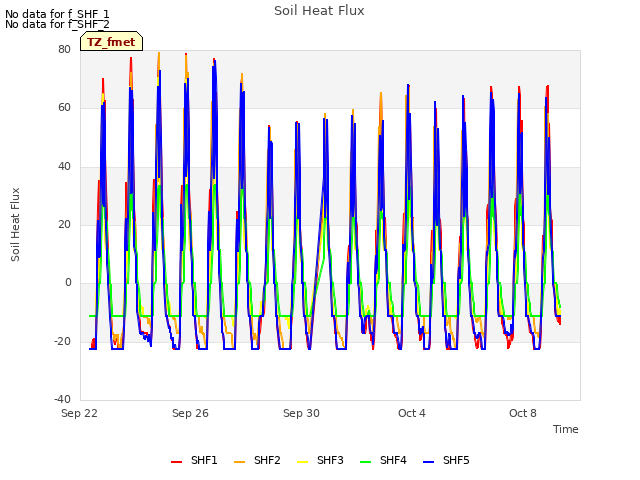Click the 80 y-axis tick label
This screenshot has width=640, height=480.
coord(64,49)
